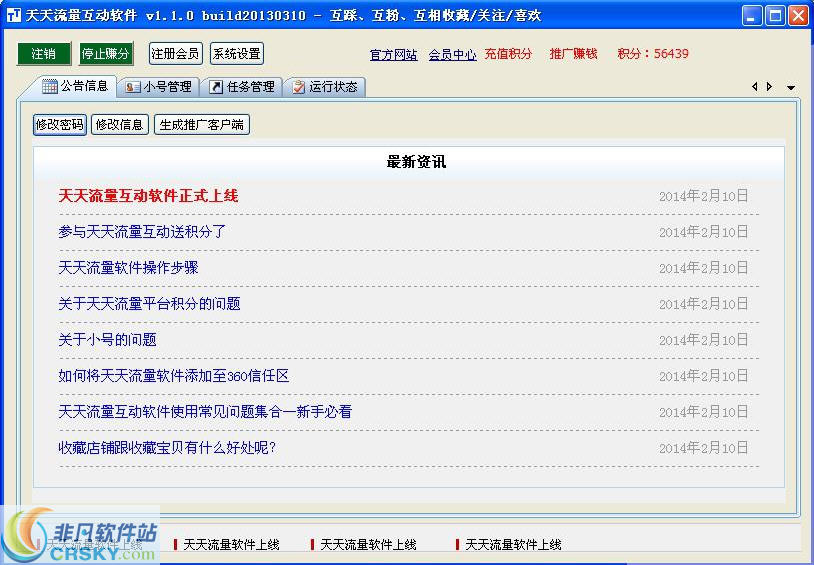814x565 pixels.
Task: Close the 天天流量互动软件 window
Action: [x=798, y=16]
